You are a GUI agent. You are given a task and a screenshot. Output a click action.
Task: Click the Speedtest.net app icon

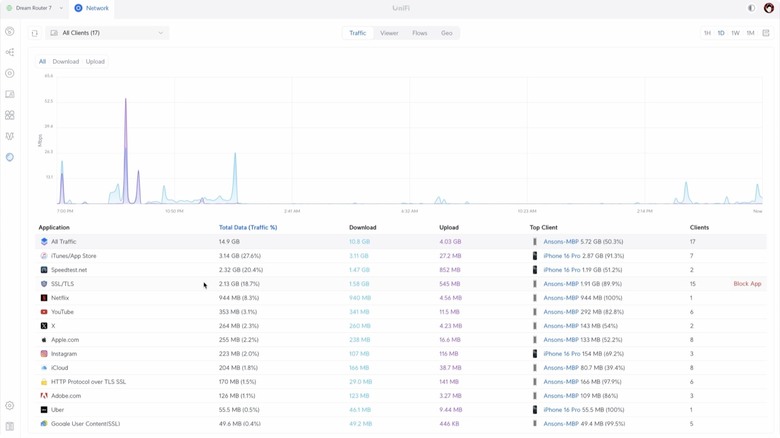[x=44, y=270]
